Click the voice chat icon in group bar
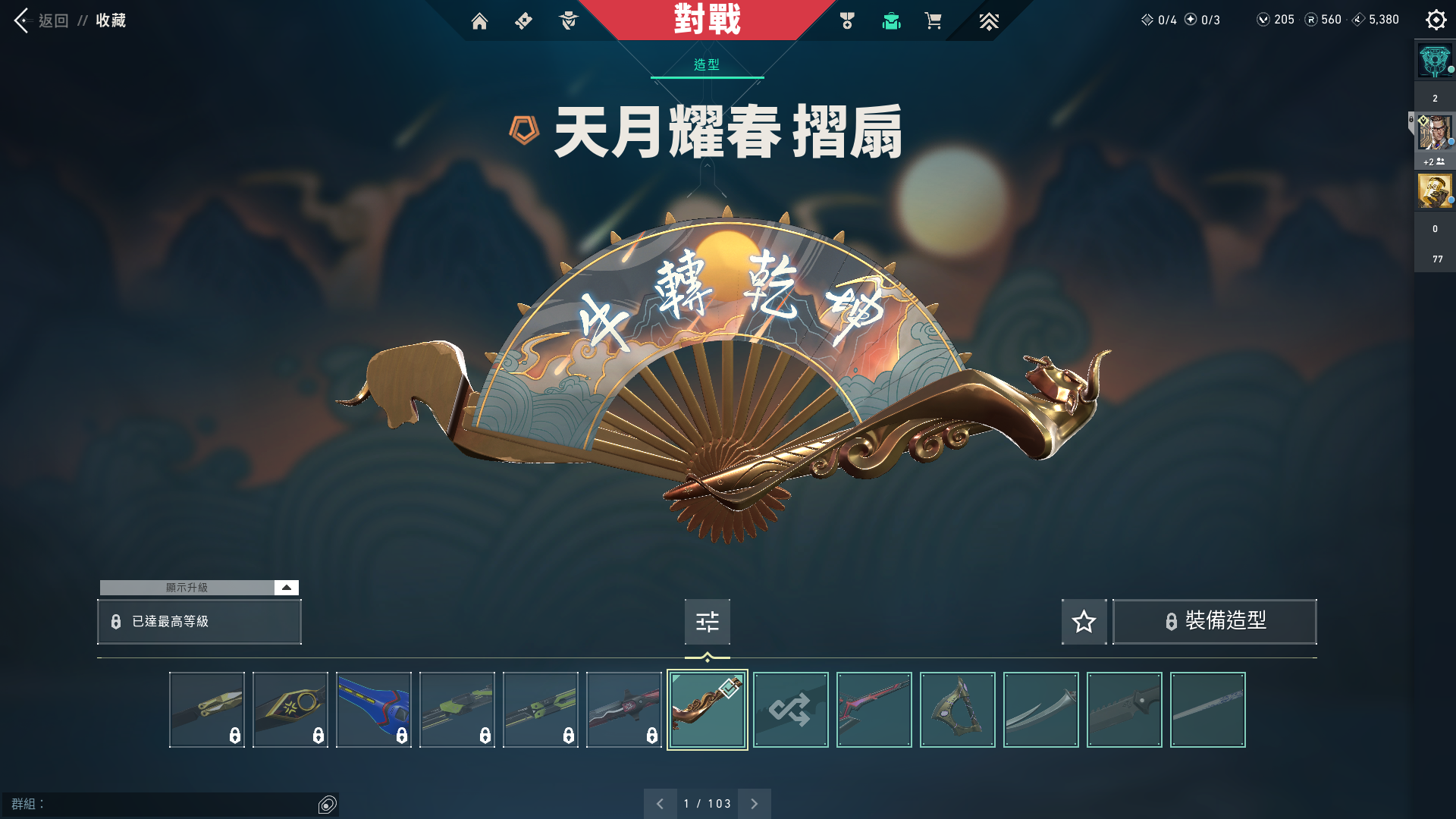1456x819 pixels. [x=327, y=805]
